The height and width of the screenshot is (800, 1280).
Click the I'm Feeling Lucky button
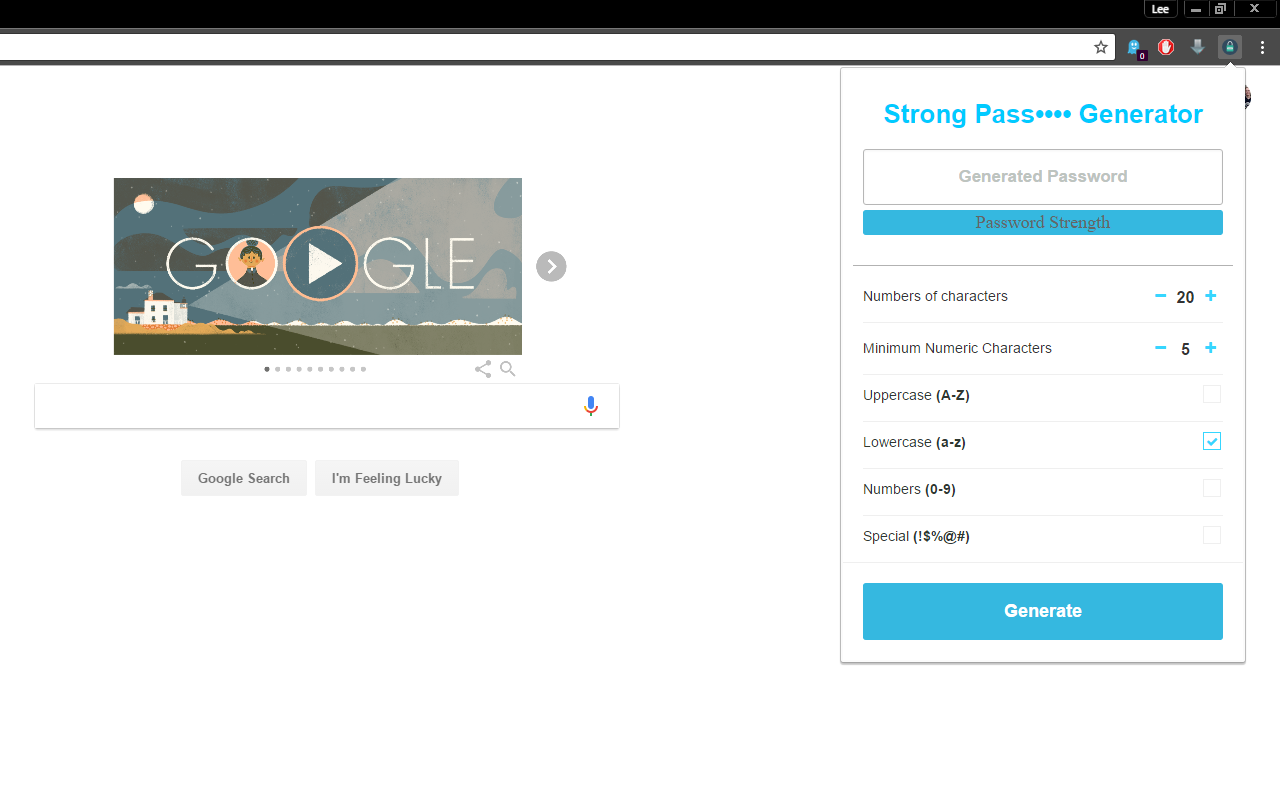pos(387,478)
